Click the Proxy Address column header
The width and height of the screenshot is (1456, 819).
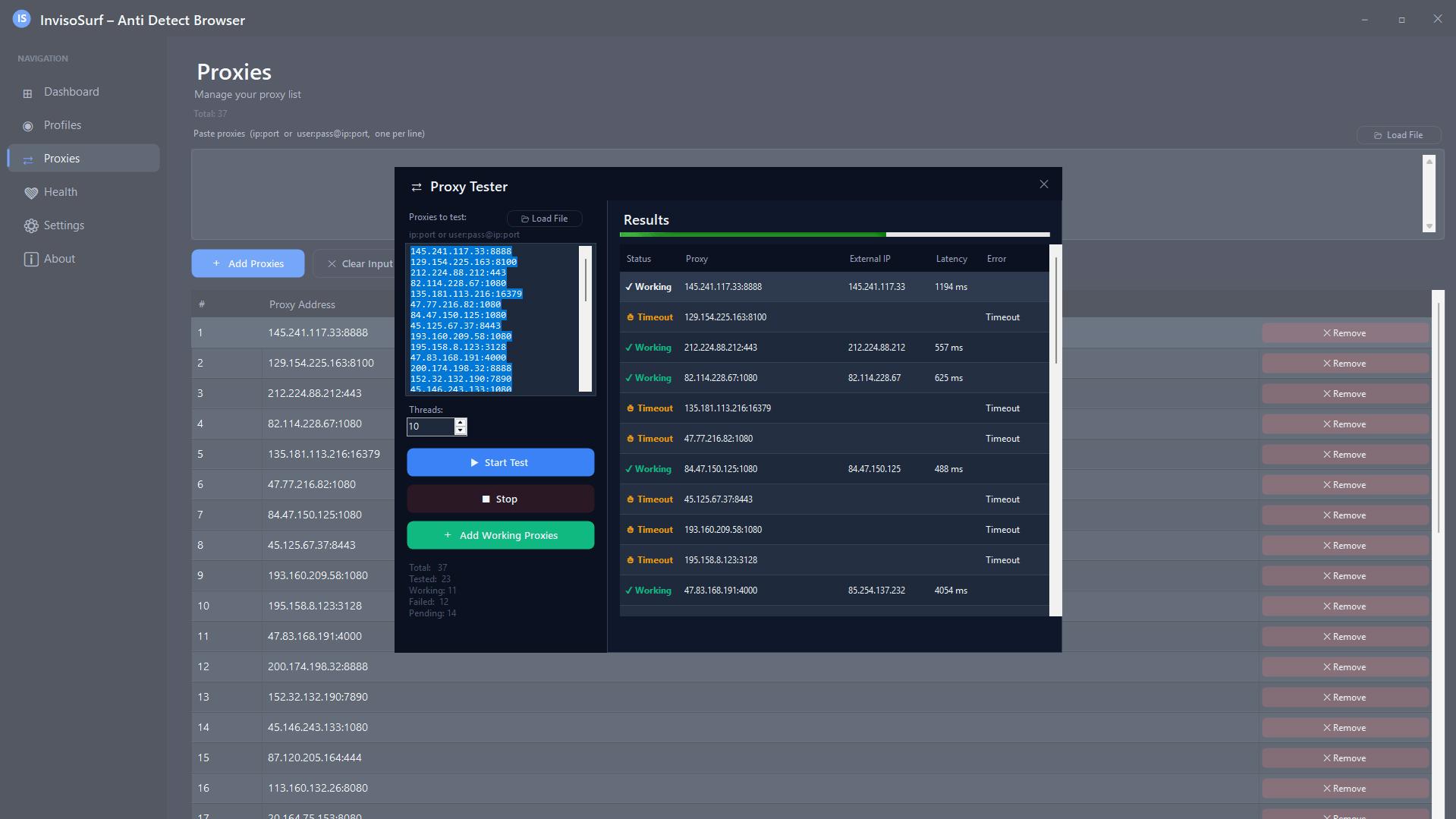click(302, 304)
